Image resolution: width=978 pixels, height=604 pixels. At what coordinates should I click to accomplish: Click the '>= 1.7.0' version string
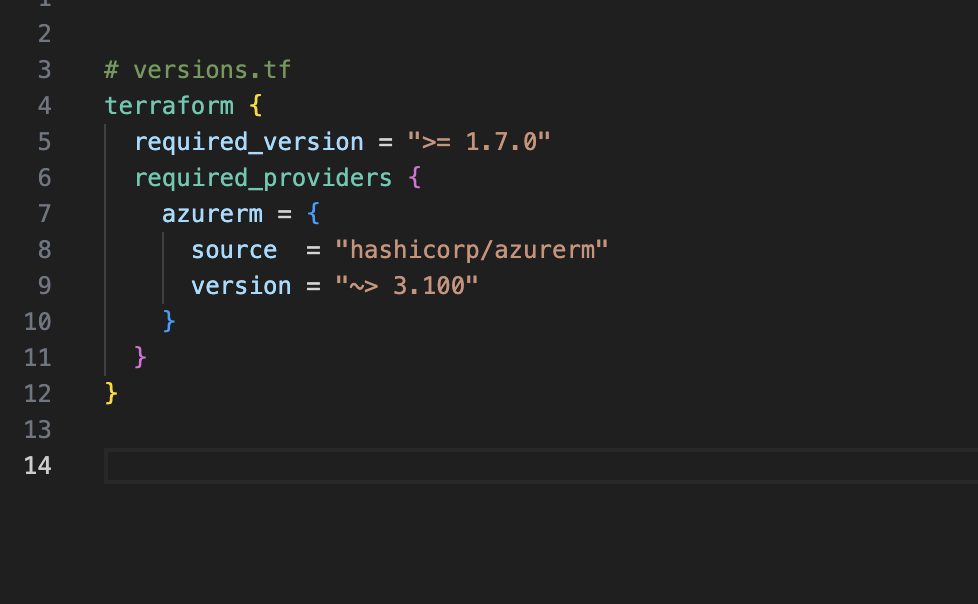pos(479,142)
